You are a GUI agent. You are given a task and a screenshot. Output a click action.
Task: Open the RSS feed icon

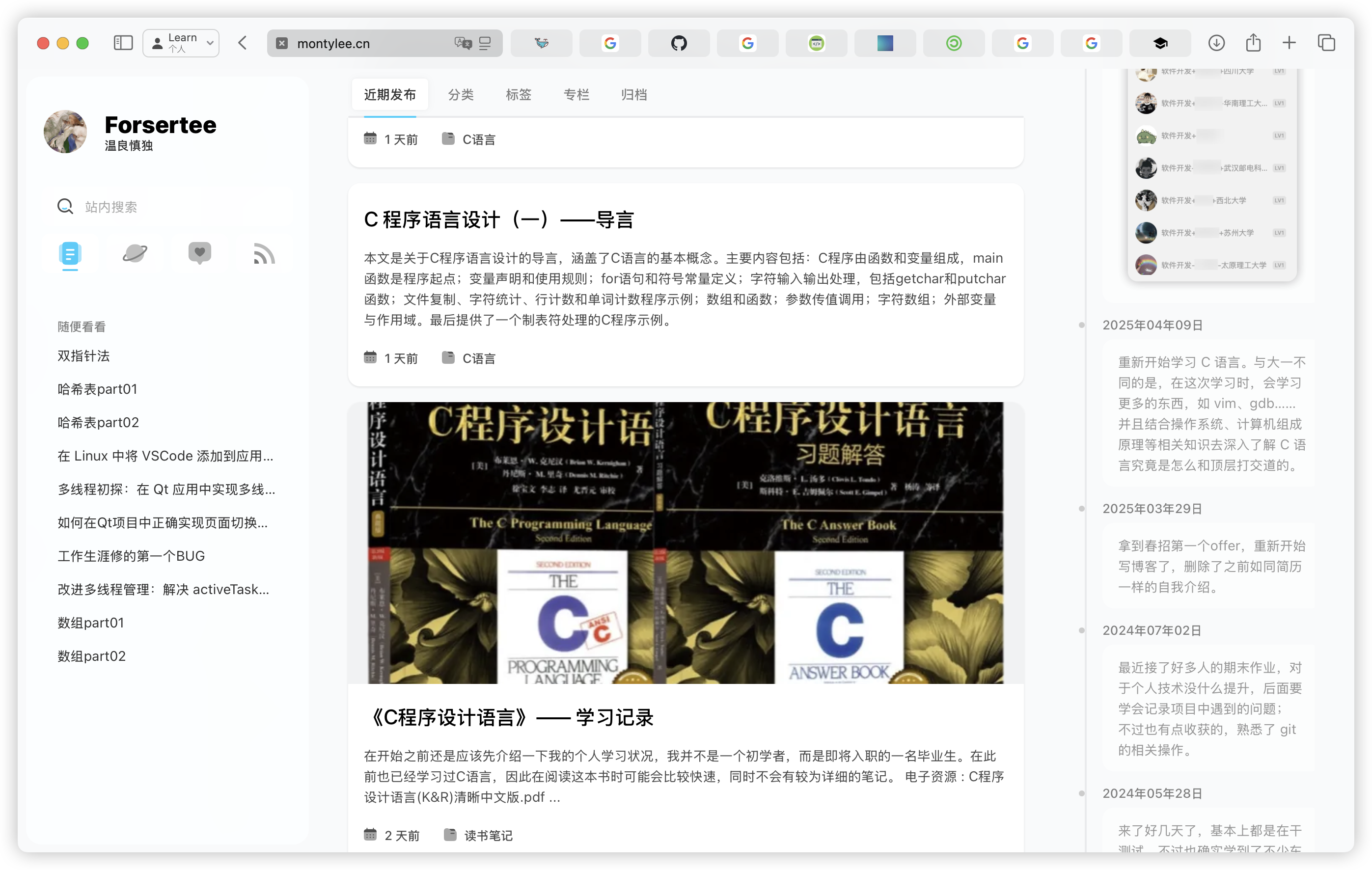click(x=264, y=253)
